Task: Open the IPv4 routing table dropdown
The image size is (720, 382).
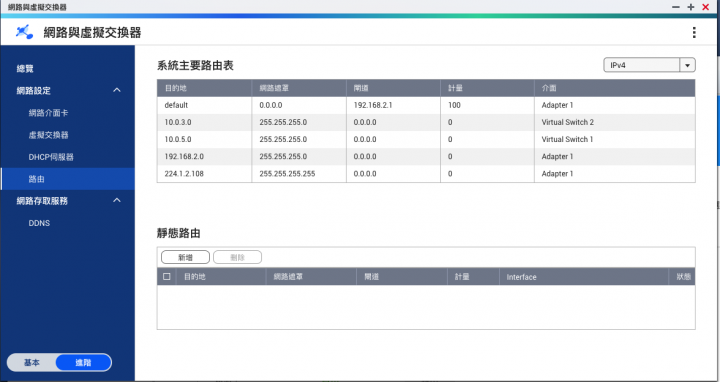Action: point(649,65)
